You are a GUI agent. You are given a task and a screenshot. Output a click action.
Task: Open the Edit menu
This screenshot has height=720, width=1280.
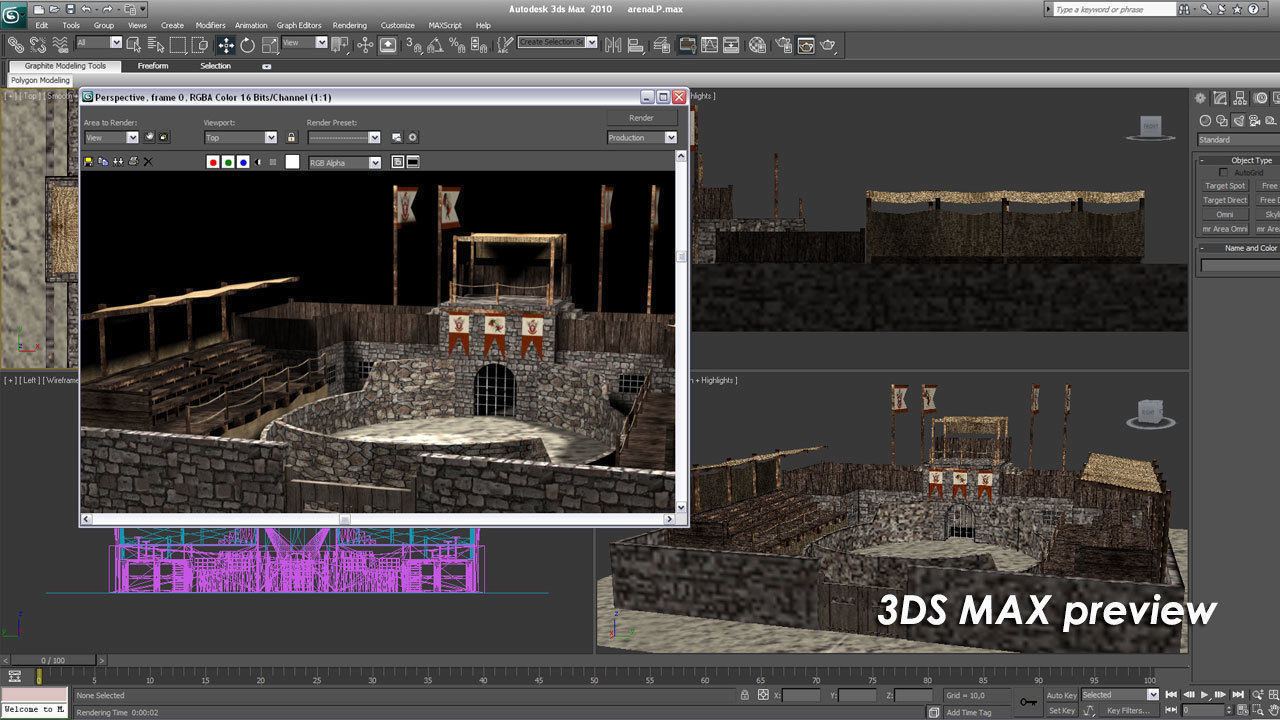tap(41, 25)
